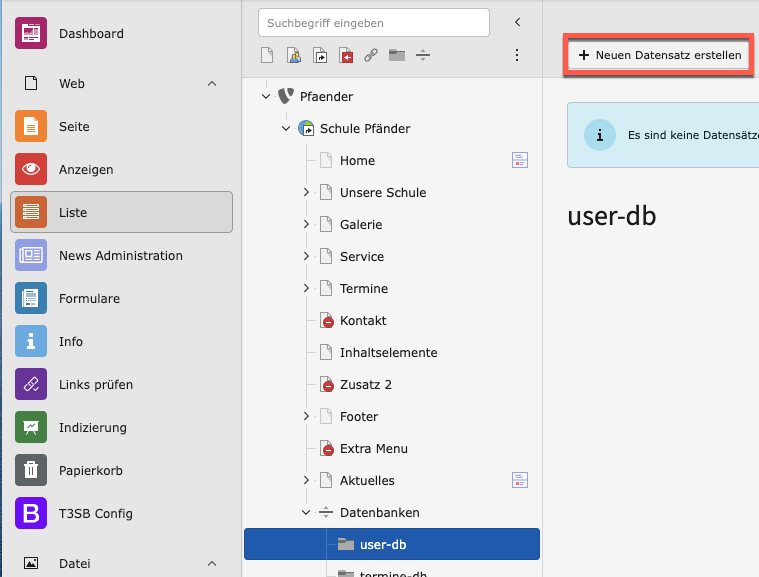Open the page tree three-dot menu
759x577 pixels.
pos(517,55)
